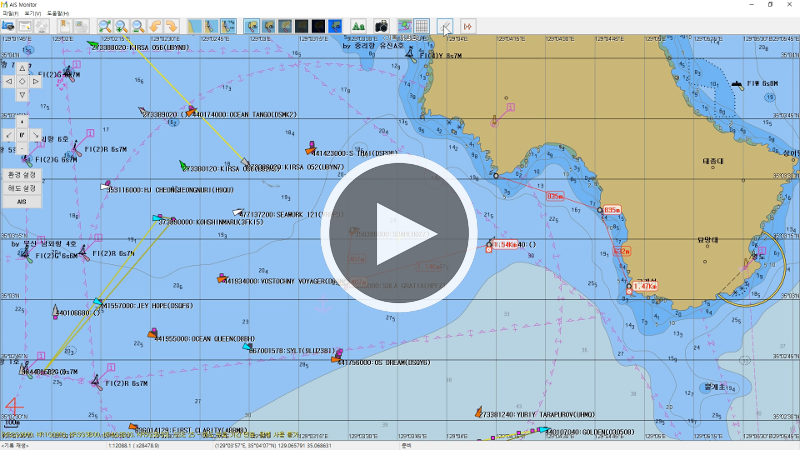This screenshot has width=800, height=450.
Task: Open the 파일 menu
Action: pyautogui.click(x=10, y=13)
